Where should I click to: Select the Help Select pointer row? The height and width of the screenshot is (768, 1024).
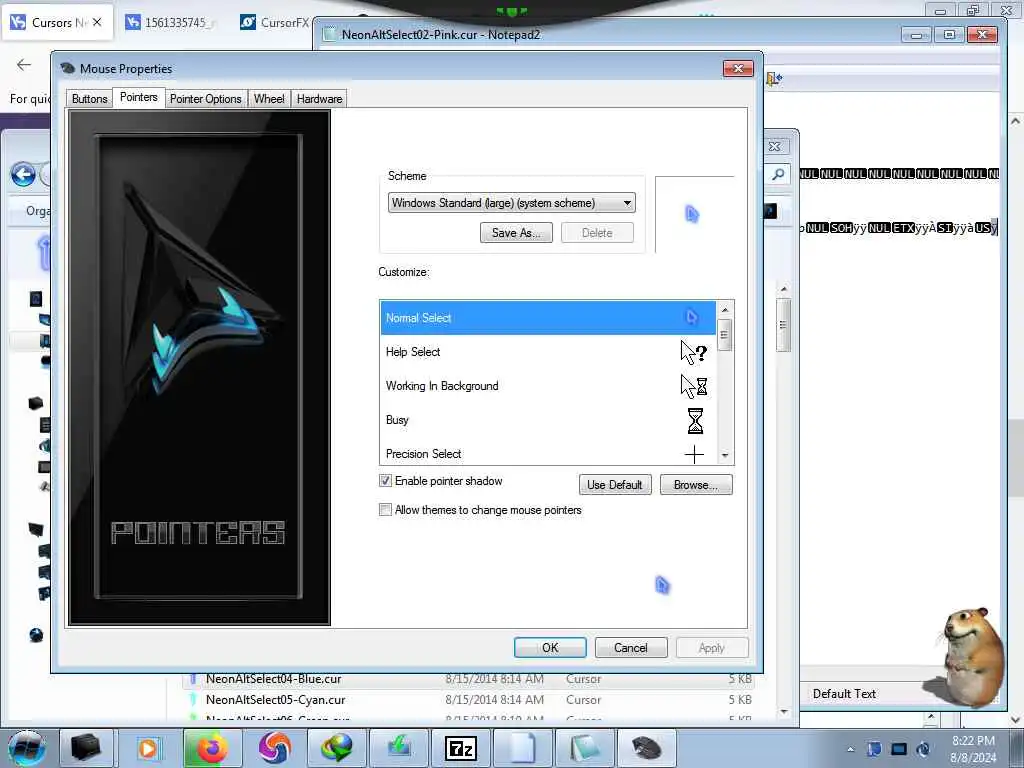547,352
